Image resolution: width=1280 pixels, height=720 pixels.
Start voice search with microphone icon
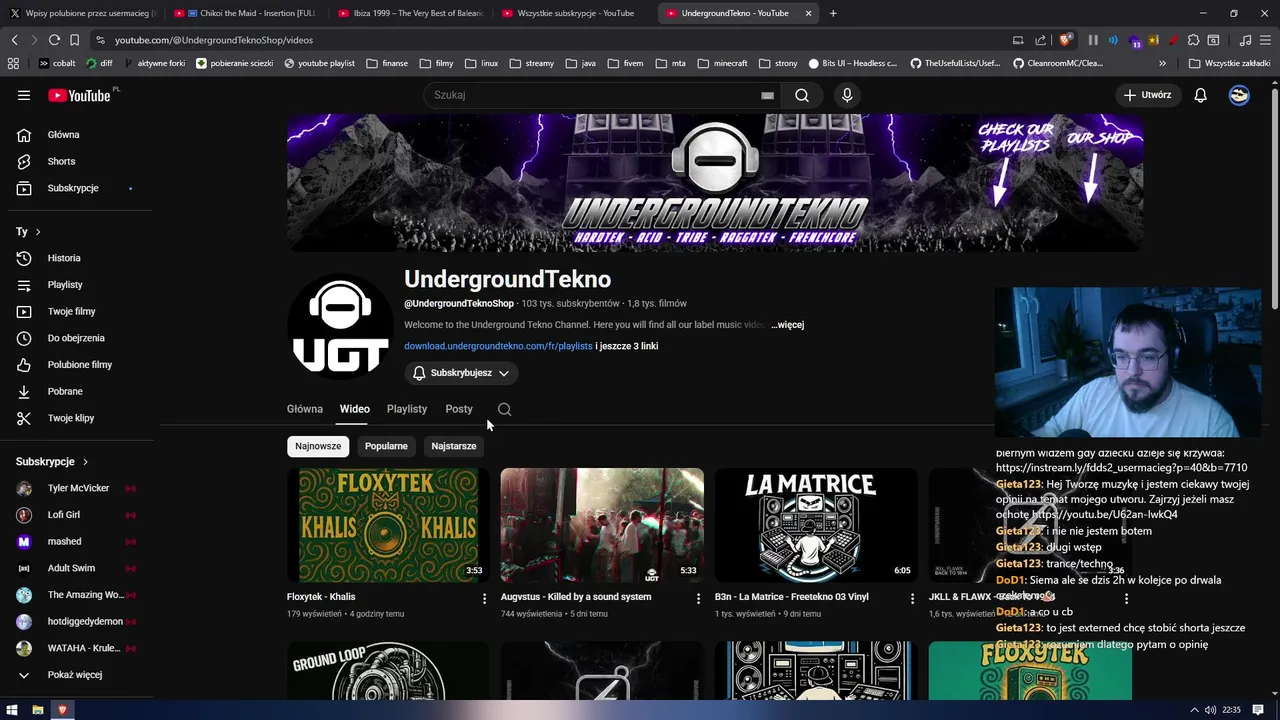click(x=847, y=95)
